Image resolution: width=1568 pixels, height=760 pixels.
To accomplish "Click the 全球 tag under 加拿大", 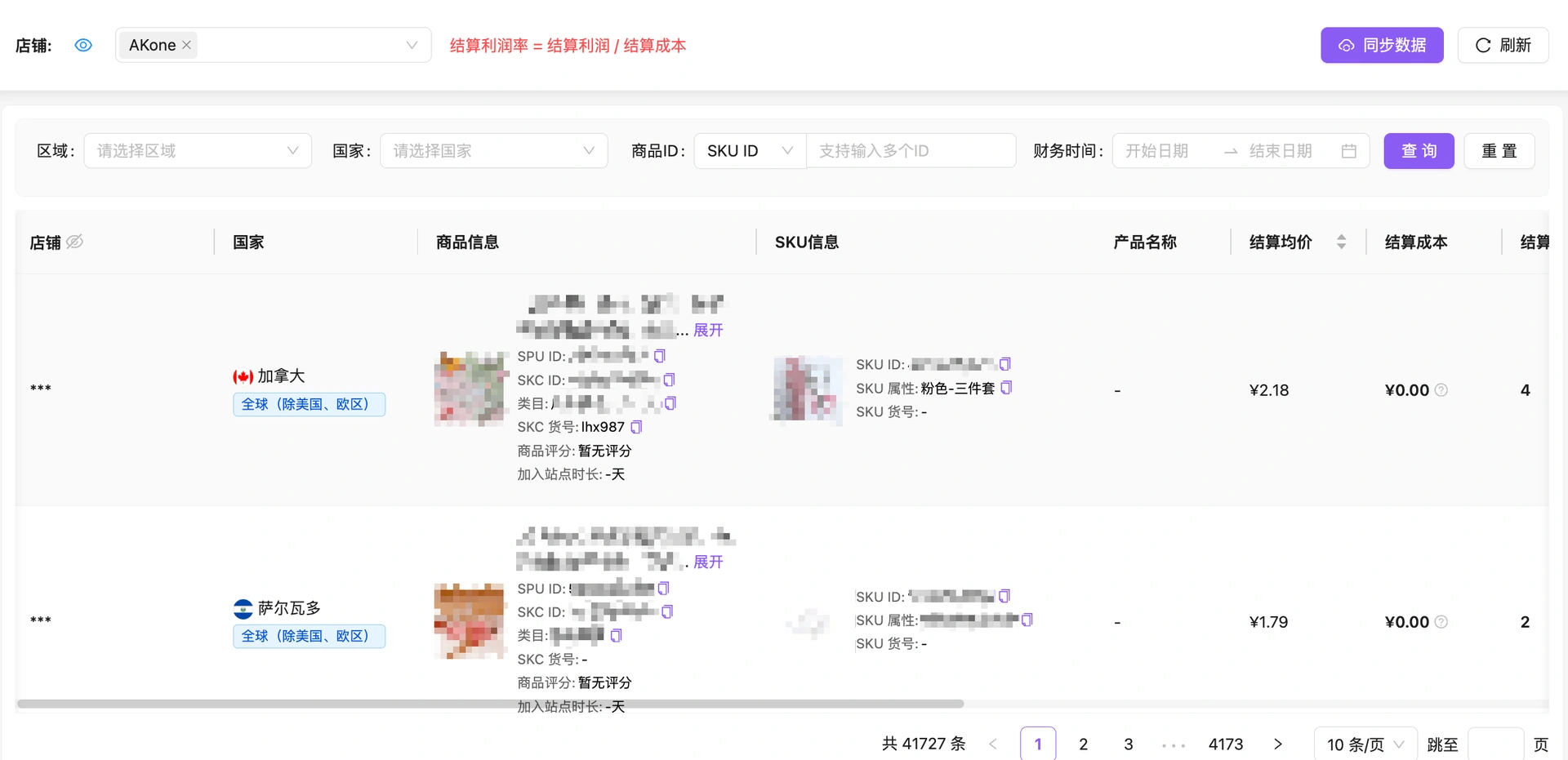I will click(309, 404).
